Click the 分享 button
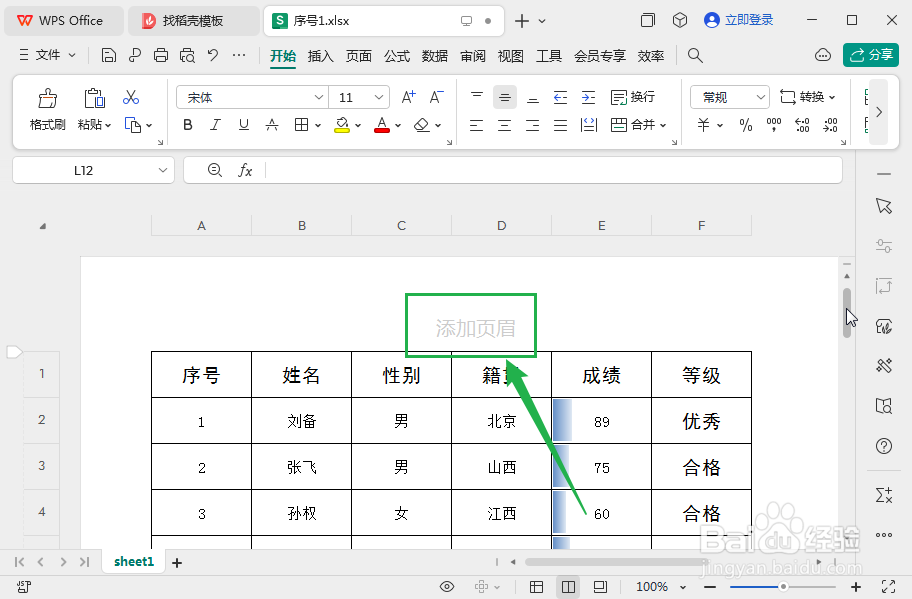 click(871, 55)
